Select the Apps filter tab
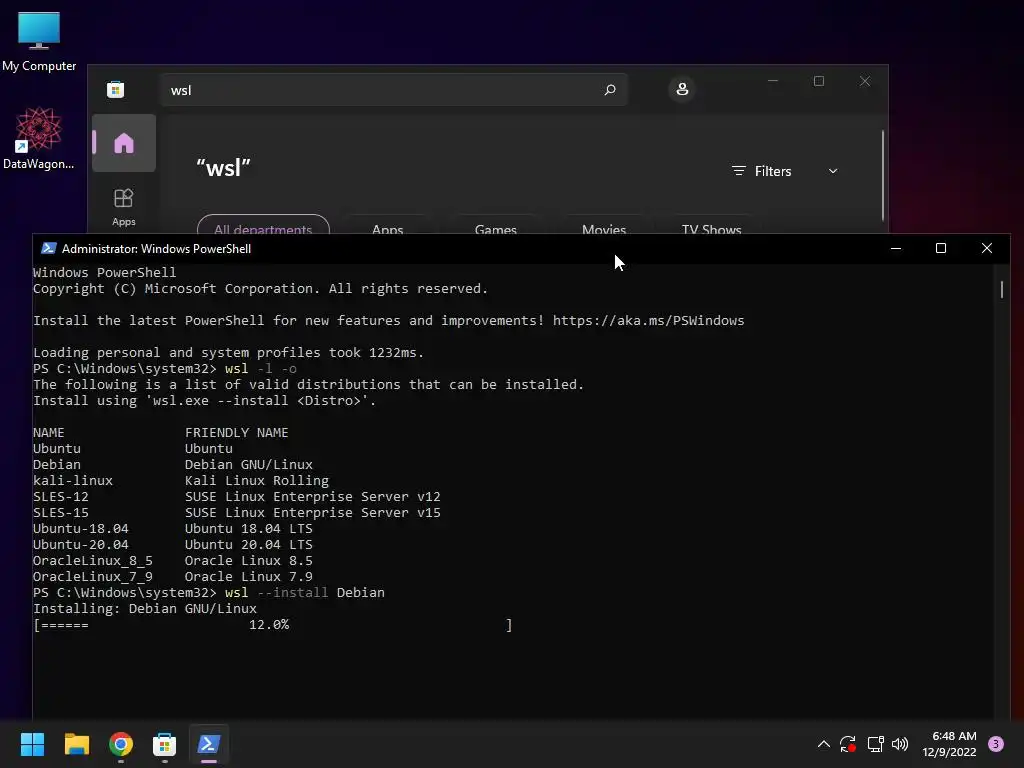The height and width of the screenshot is (768, 1024). click(387, 224)
